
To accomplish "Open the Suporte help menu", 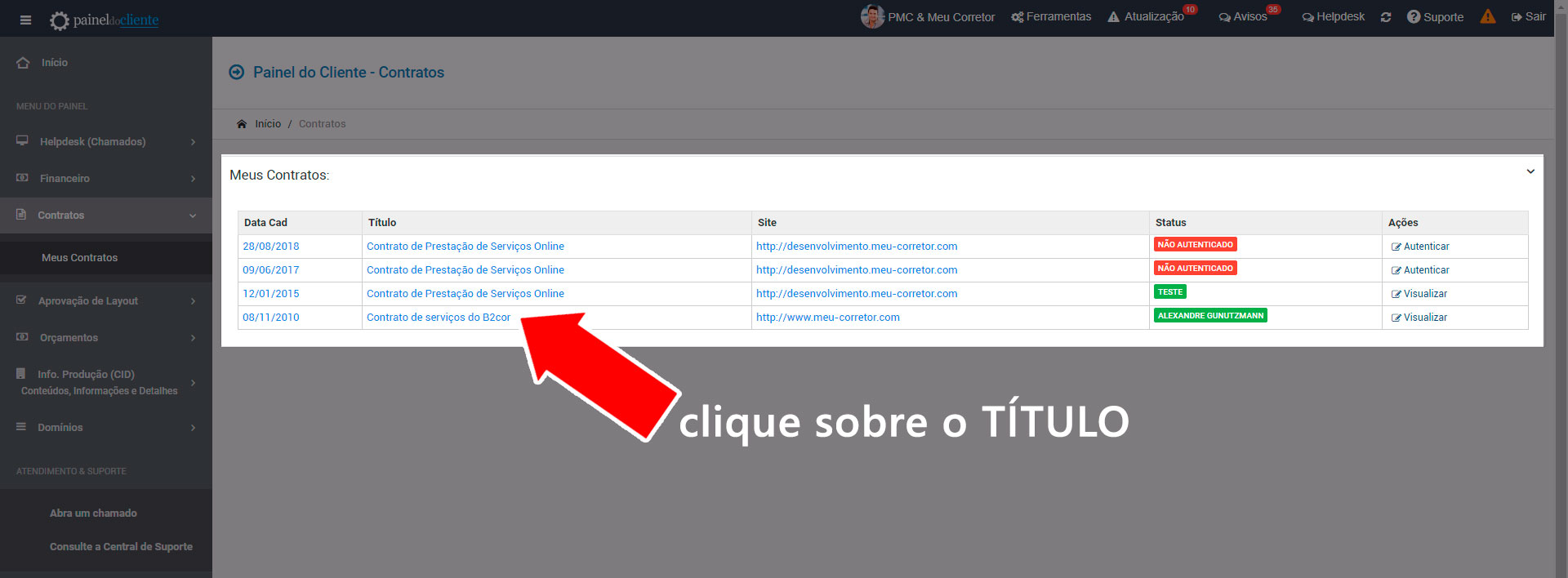I will (x=1435, y=17).
